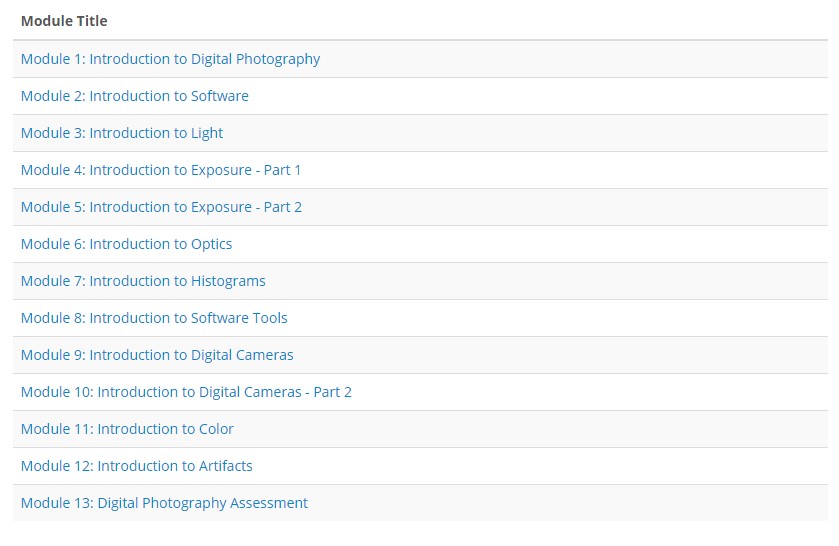Click blank row area beside Module 13 title
This screenshot has height=546, width=839.
(567, 502)
